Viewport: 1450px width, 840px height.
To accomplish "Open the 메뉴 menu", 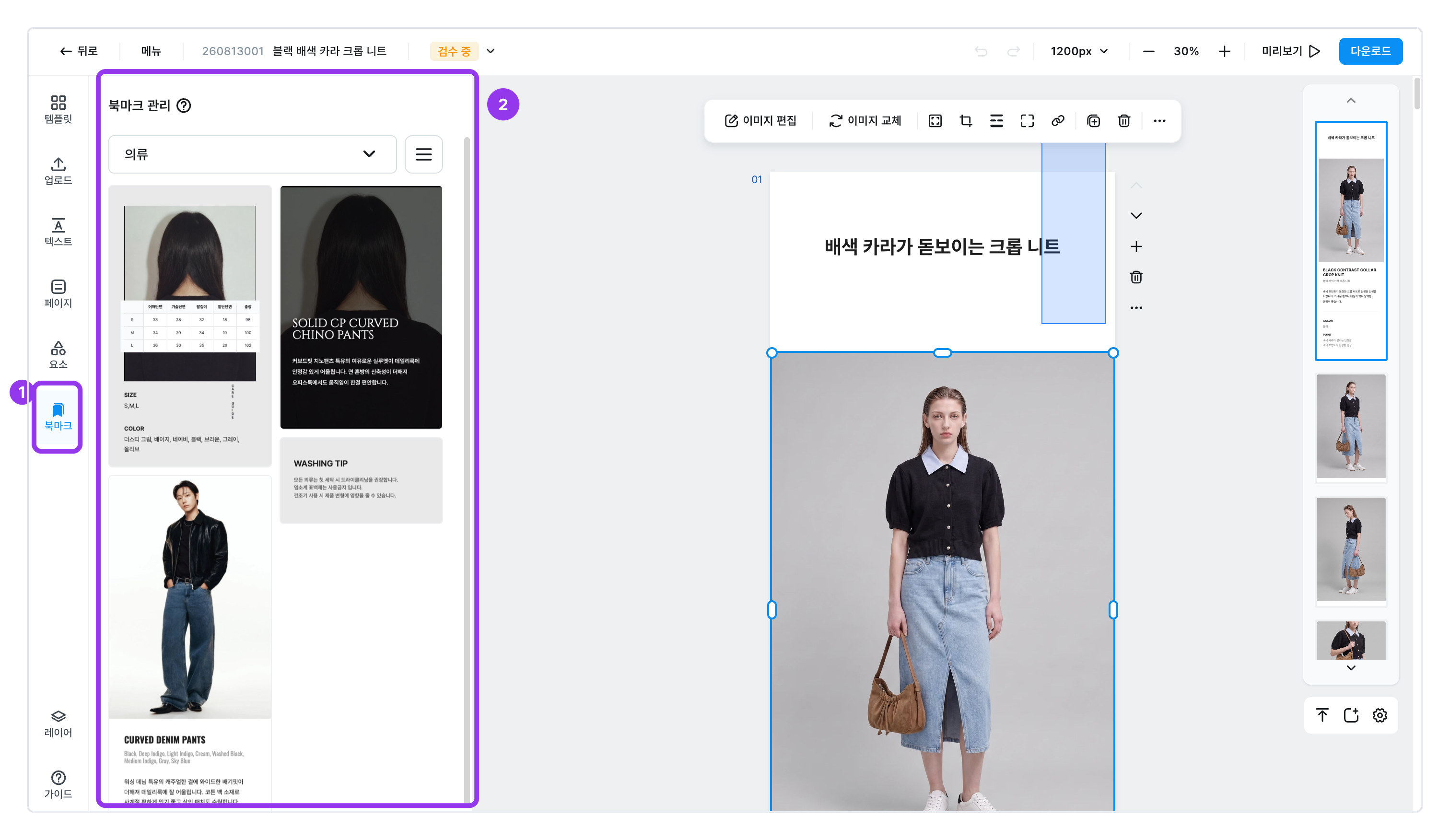I will click(152, 51).
